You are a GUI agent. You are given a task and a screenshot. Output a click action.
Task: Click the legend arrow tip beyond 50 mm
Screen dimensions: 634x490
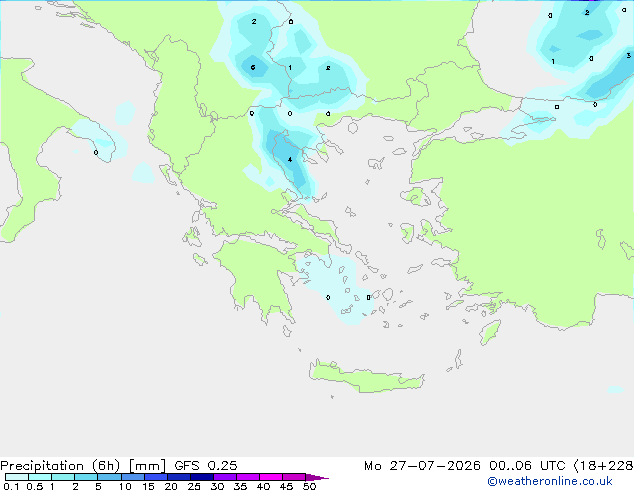click(x=317, y=477)
